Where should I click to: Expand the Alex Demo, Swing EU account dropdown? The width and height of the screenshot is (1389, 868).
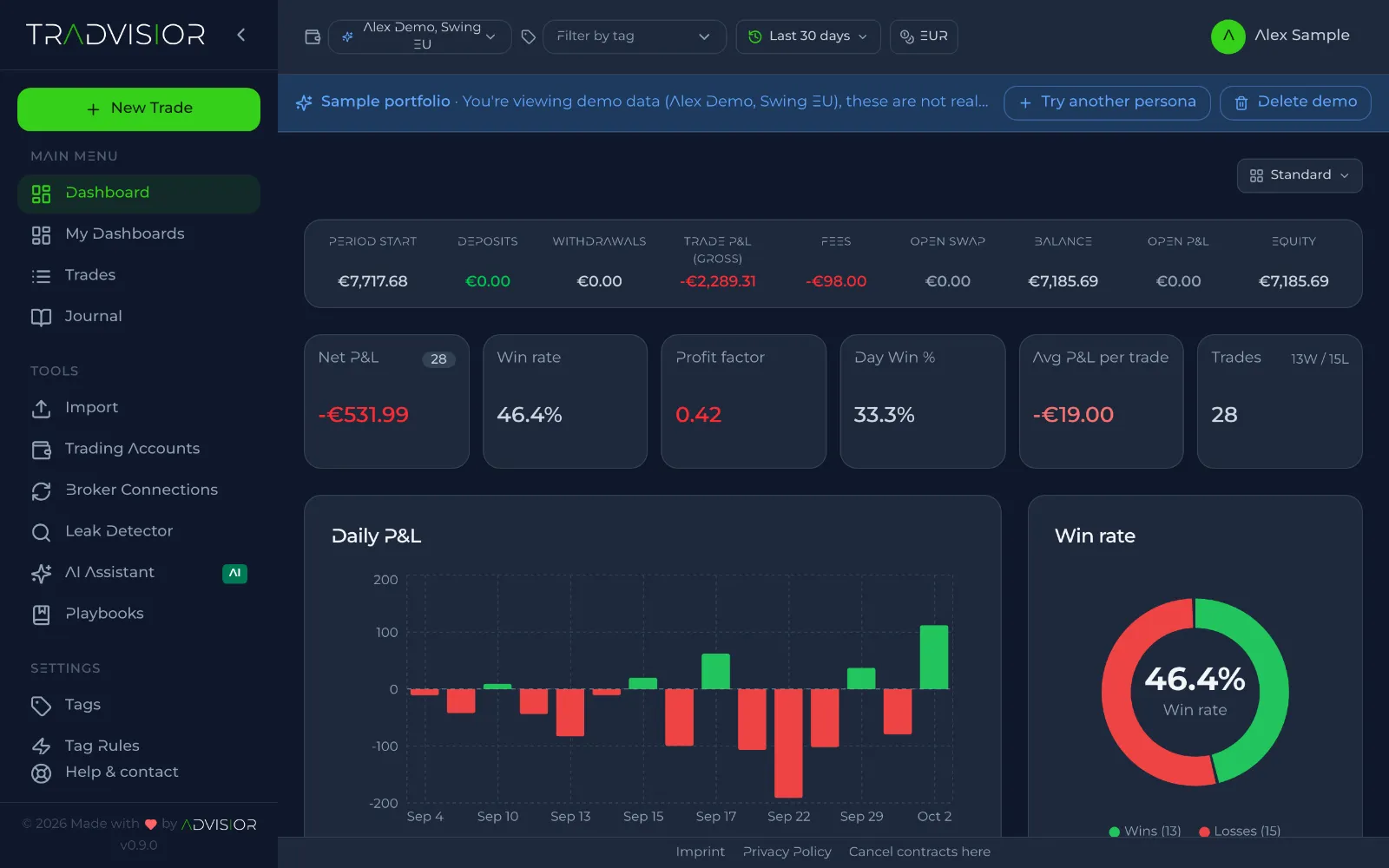[x=420, y=36]
